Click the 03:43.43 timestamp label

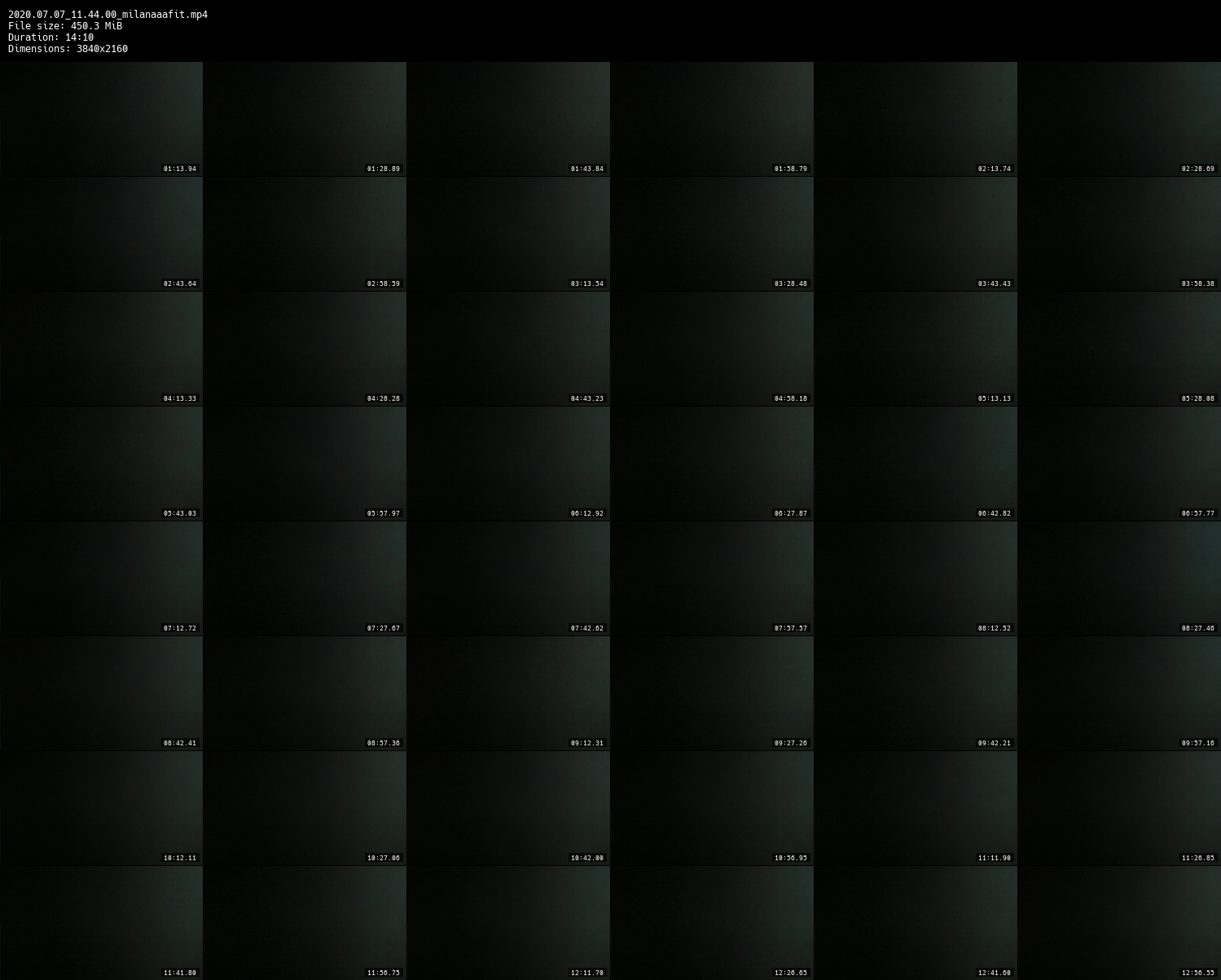994,284
